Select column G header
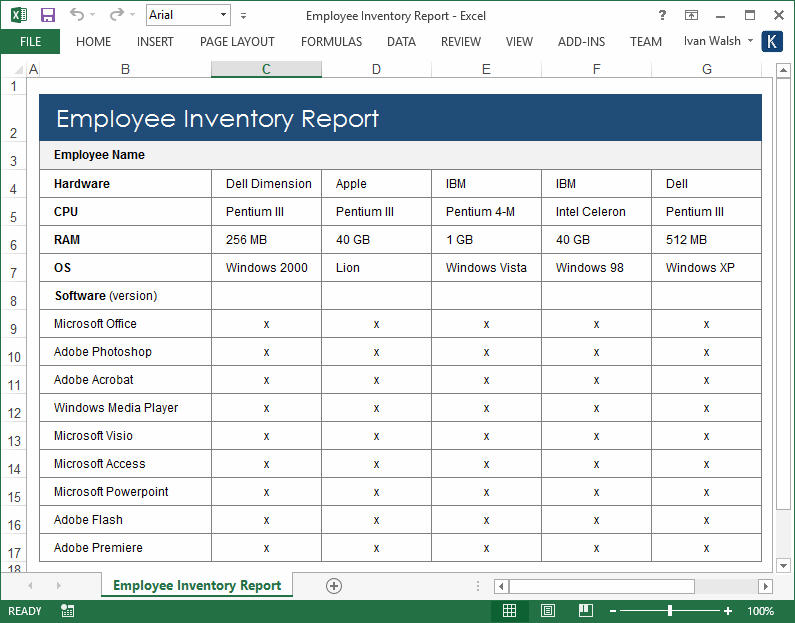Image resolution: width=795 pixels, height=623 pixels. coord(707,69)
